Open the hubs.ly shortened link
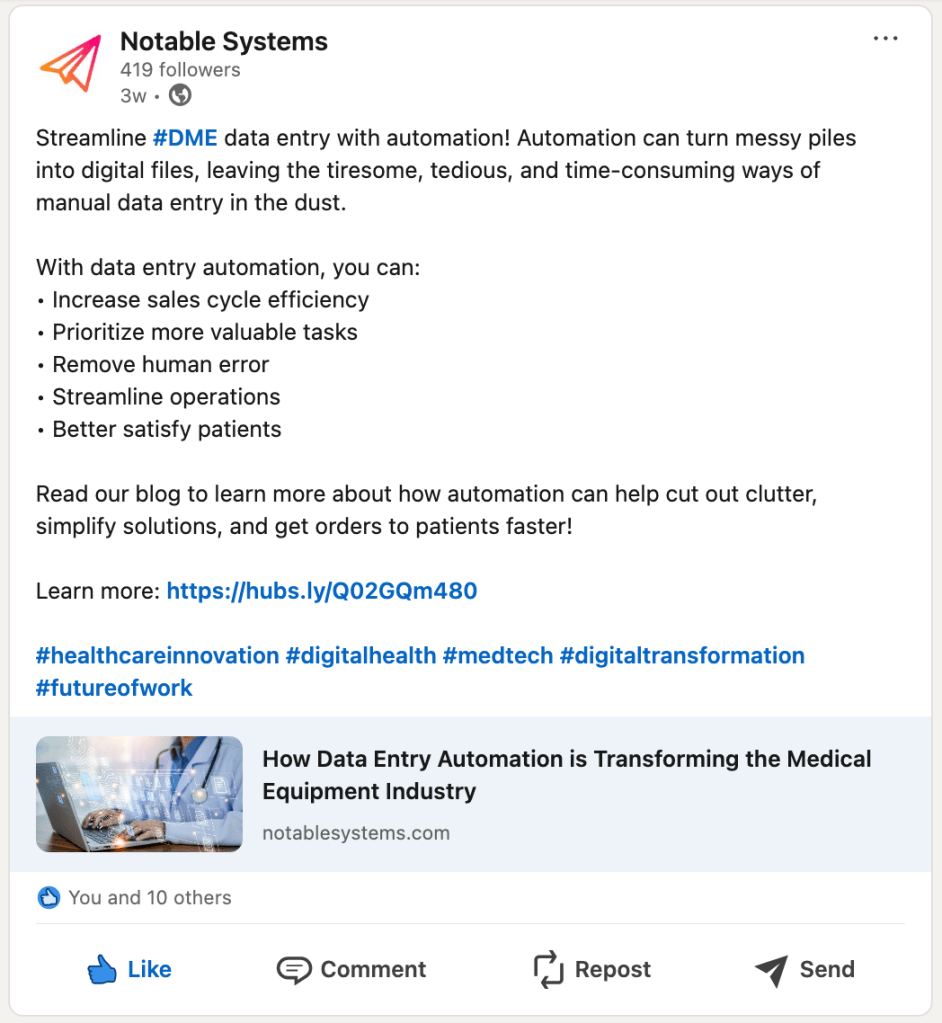The height and width of the screenshot is (1023, 942). pos(322,591)
